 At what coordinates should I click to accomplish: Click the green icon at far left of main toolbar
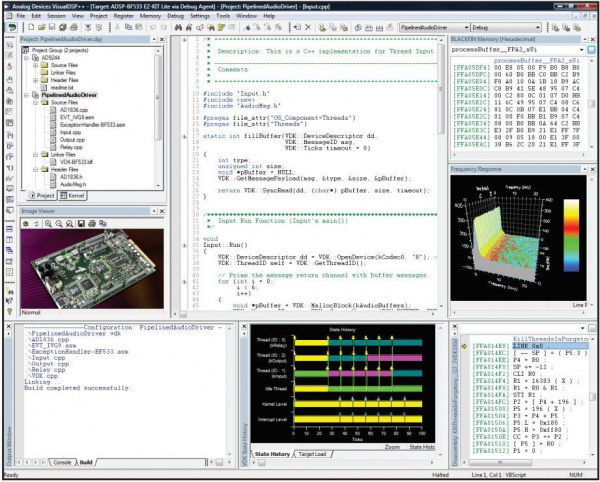13,28
